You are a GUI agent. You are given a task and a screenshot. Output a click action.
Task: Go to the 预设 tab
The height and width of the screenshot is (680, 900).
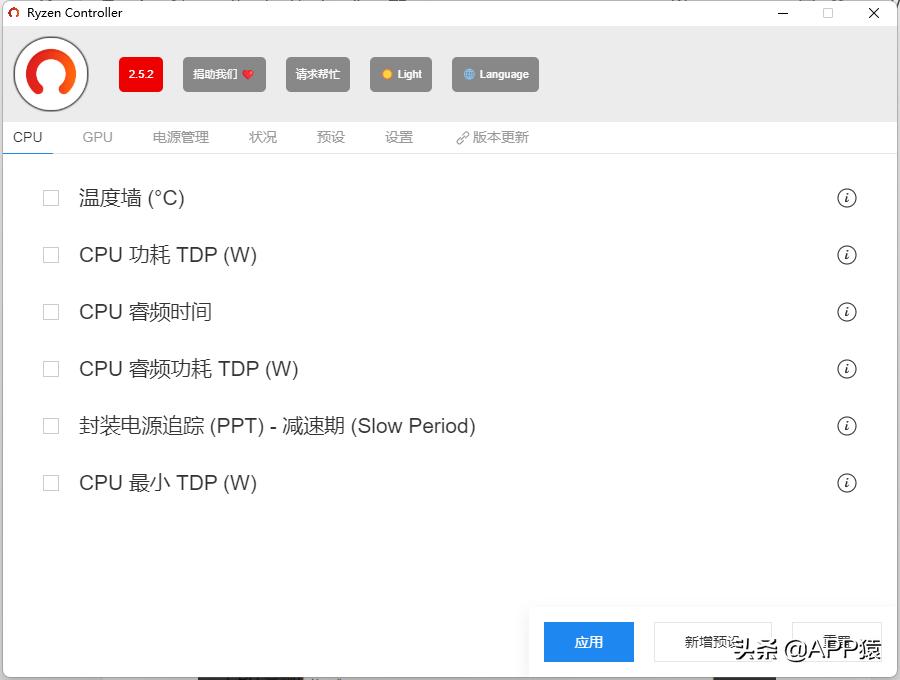pos(330,137)
